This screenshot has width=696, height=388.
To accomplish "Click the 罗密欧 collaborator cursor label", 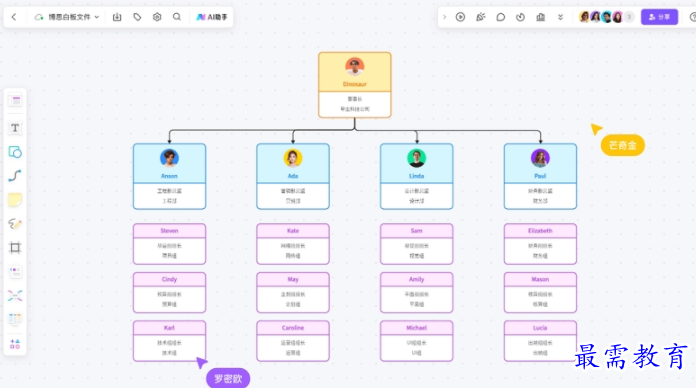I will pyautogui.click(x=228, y=378).
